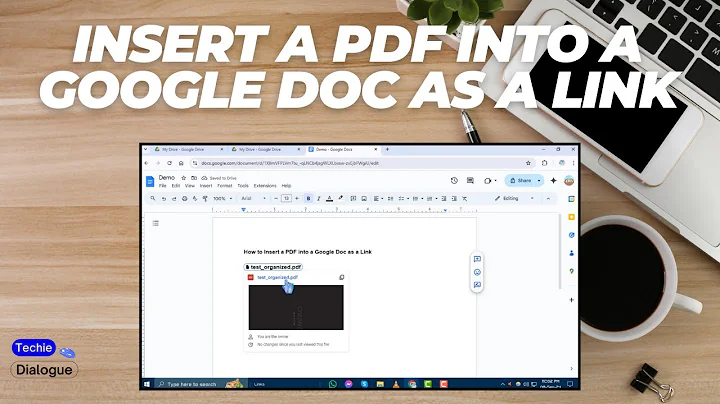Toggle bold formatting

pyautogui.click(x=308, y=198)
